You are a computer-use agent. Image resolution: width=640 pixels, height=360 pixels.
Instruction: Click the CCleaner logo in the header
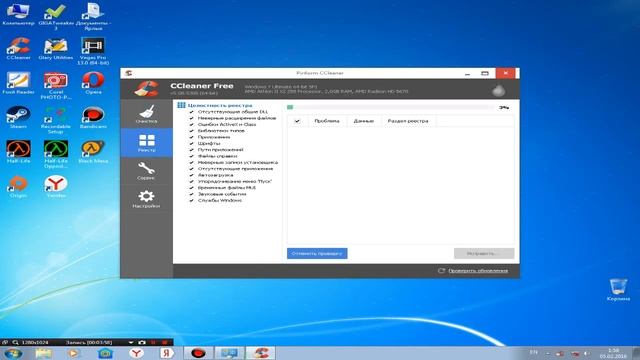point(147,89)
